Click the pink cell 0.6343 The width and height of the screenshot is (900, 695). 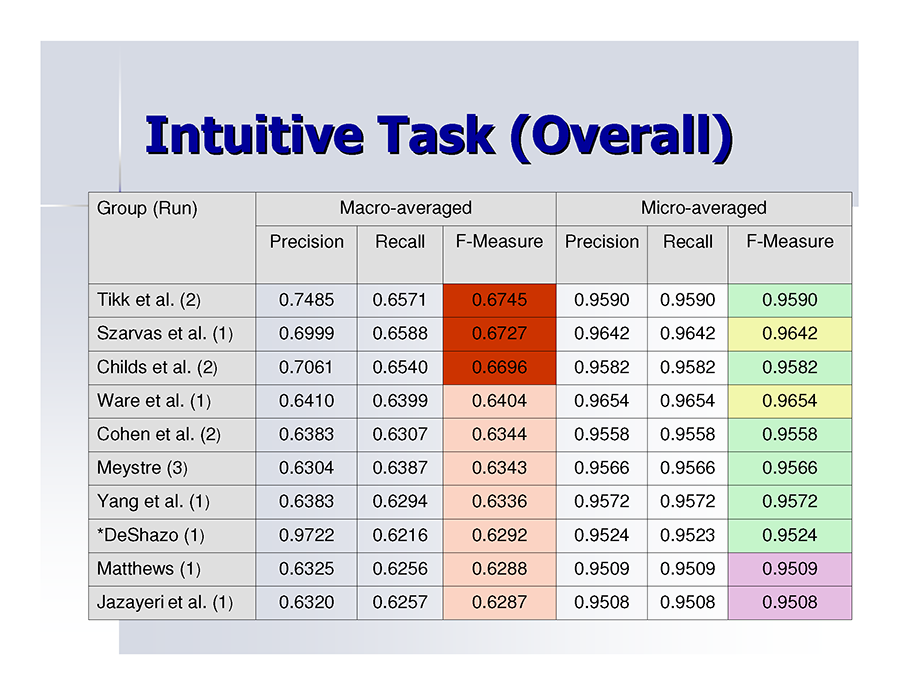click(499, 468)
